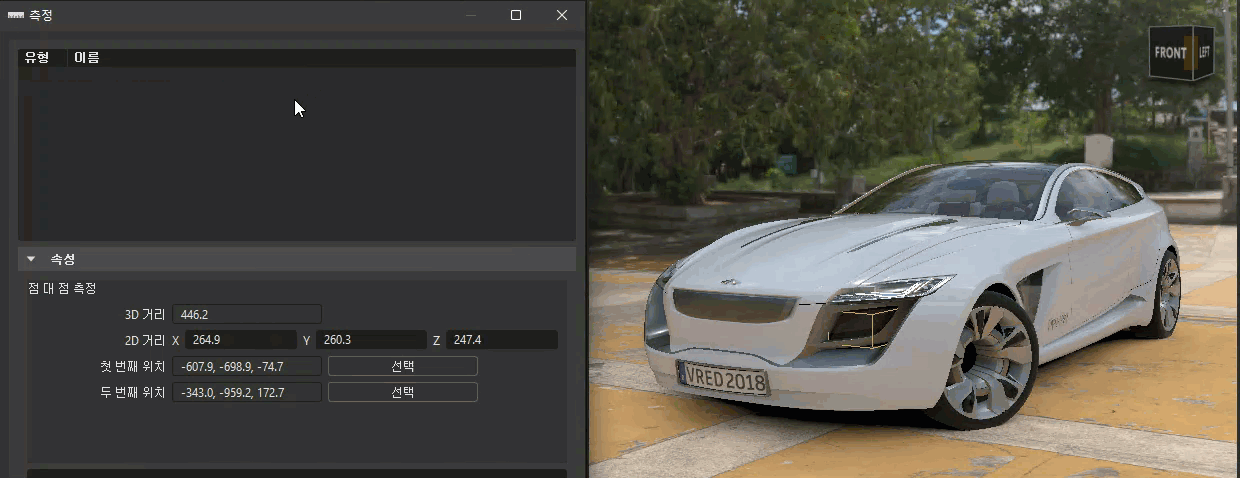
Task: Maximize the 측정 window
Action: point(516,15)
